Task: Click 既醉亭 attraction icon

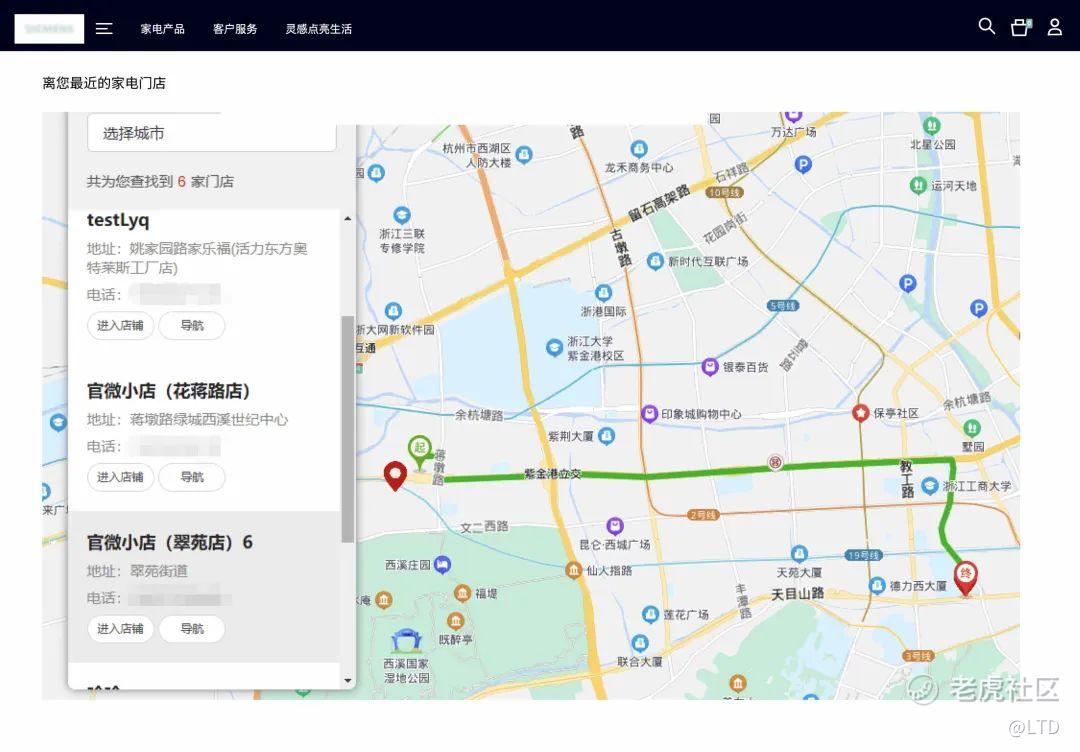Action: pos(455,621)
